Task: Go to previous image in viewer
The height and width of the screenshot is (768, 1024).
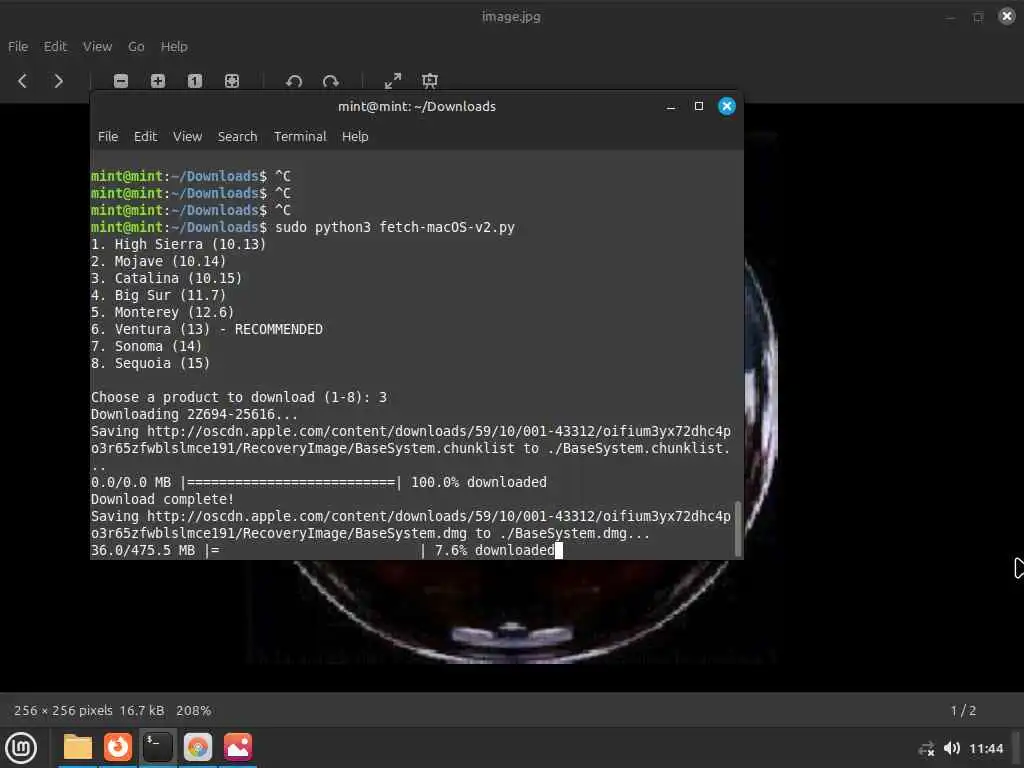Action: coord(22,81)
